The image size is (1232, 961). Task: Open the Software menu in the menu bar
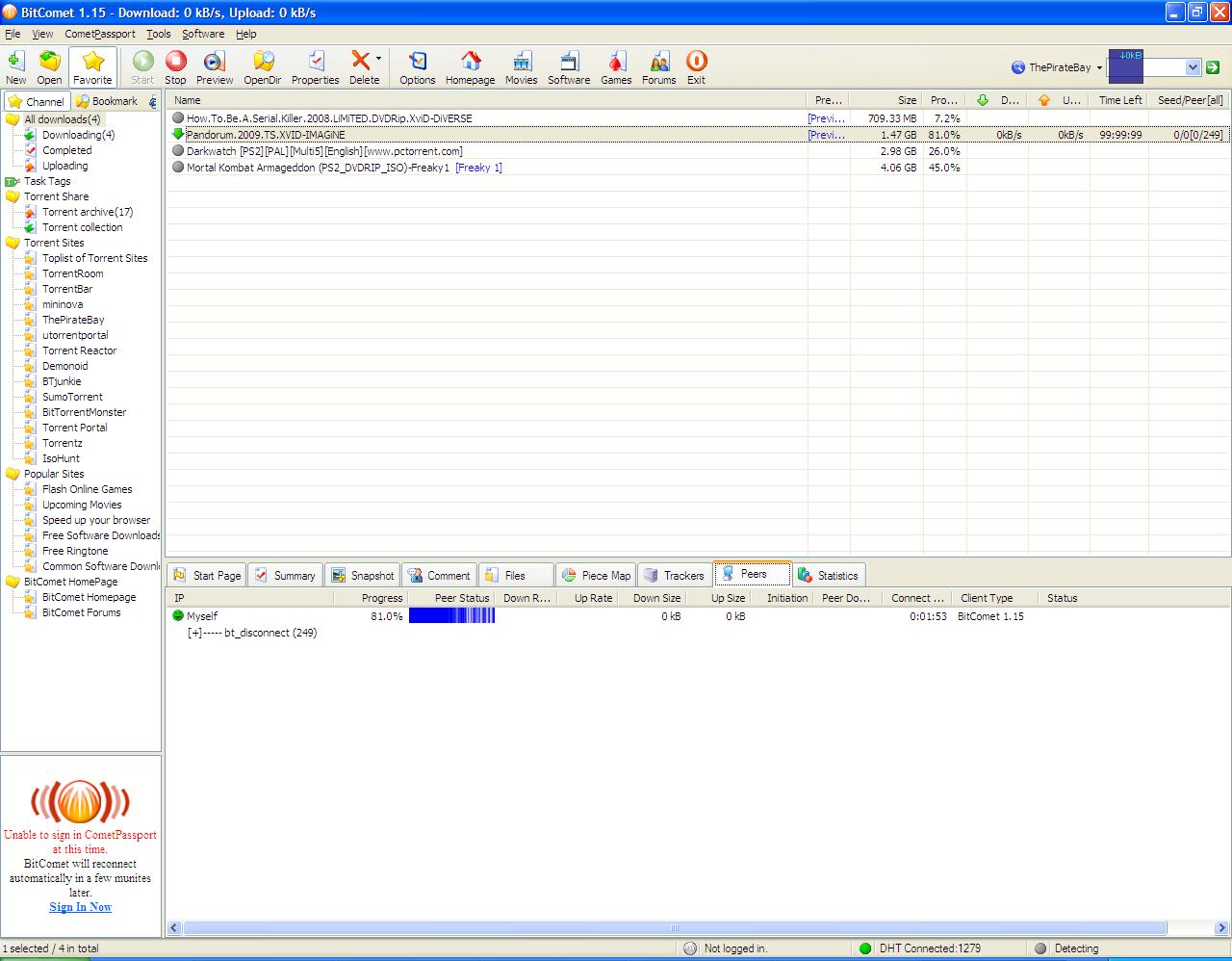(x=203, y=34)
